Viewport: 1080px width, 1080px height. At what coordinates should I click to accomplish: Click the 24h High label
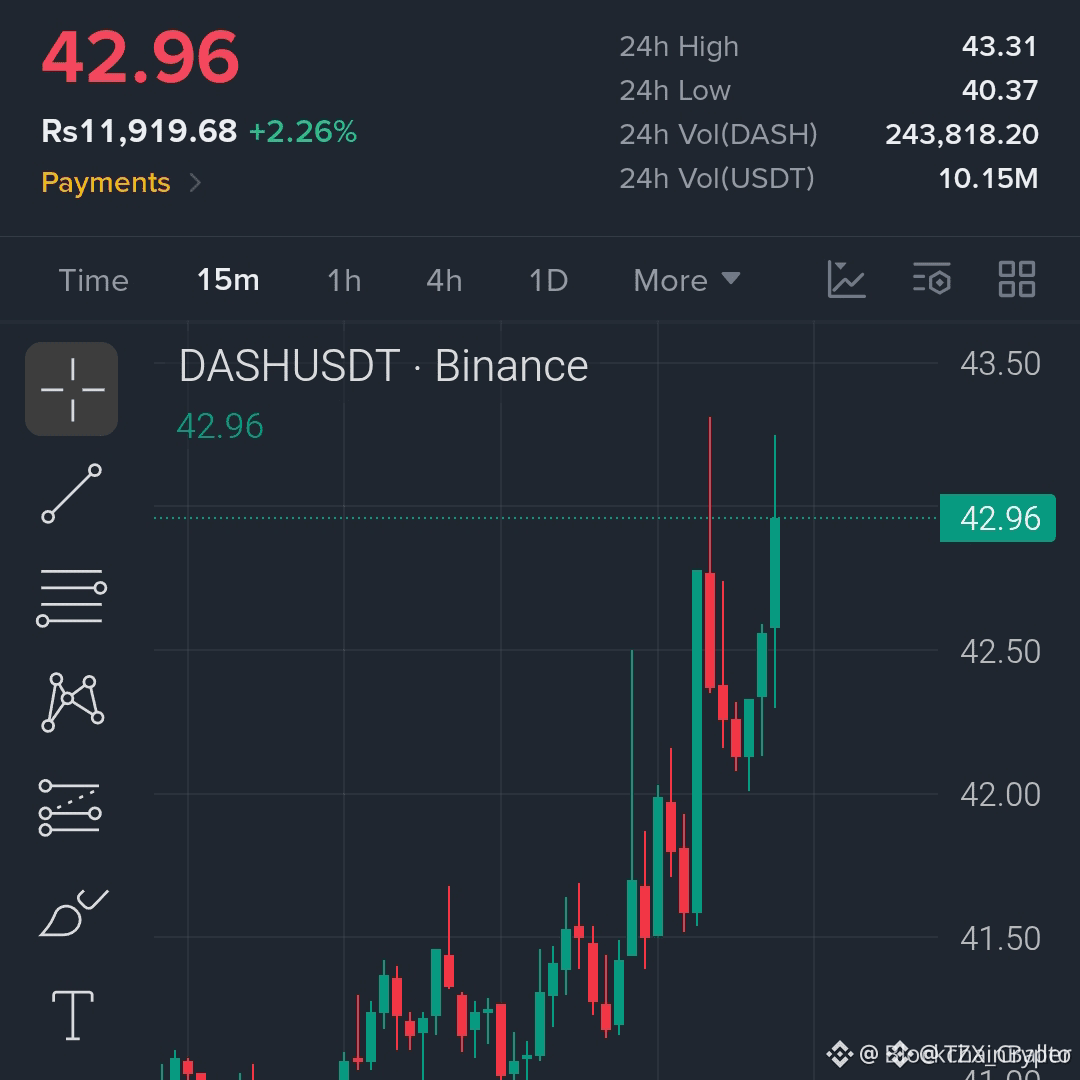pos(678,46)
